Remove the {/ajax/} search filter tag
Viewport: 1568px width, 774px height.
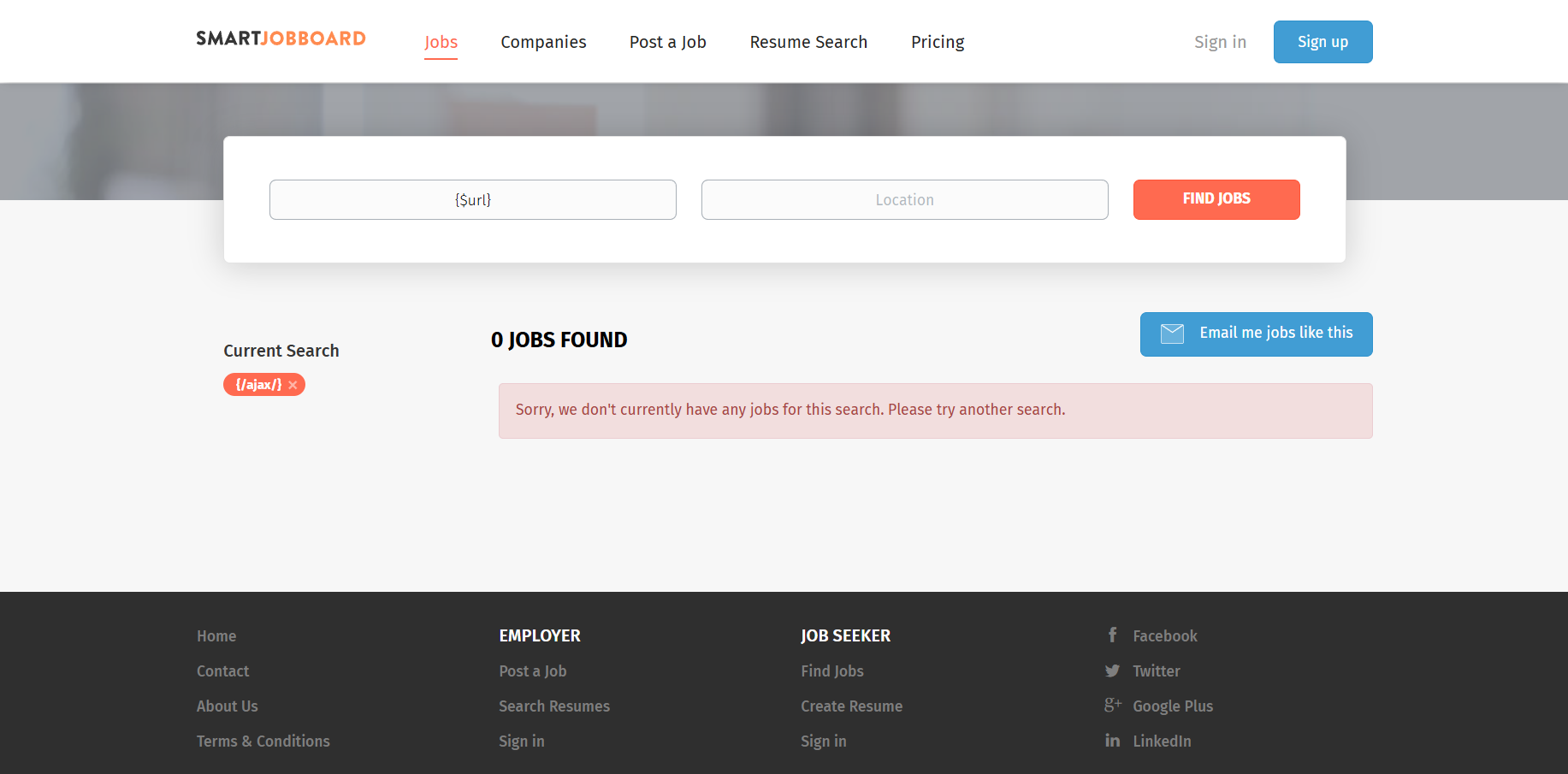coord(293,385)
